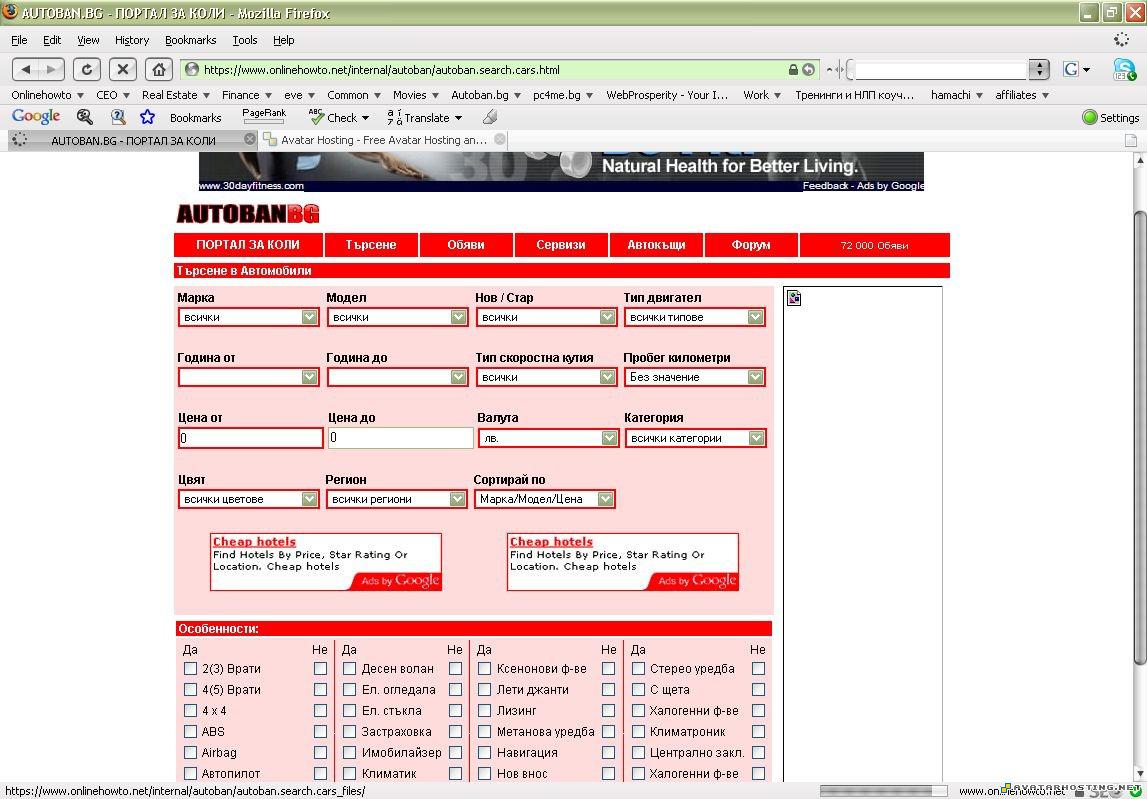
Task: Open the History menu
Action: coord(131,40)
